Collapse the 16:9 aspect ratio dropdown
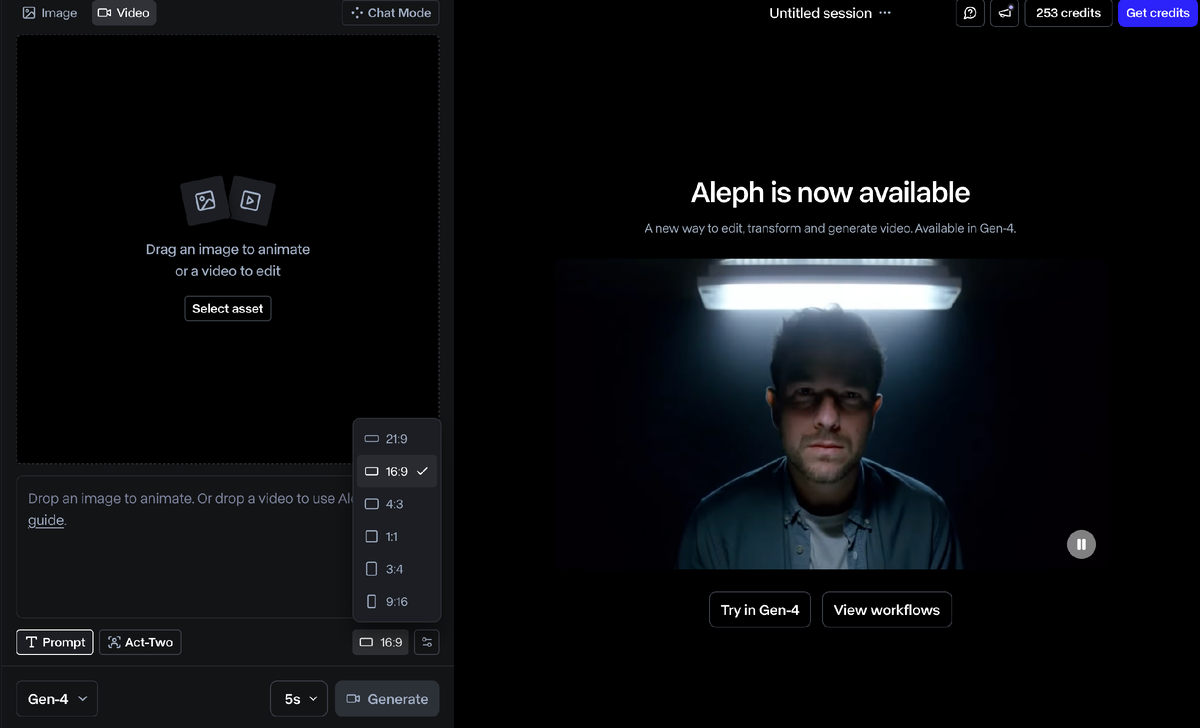This screenshot has height=728, width=1200. click(x=381, y=642)
